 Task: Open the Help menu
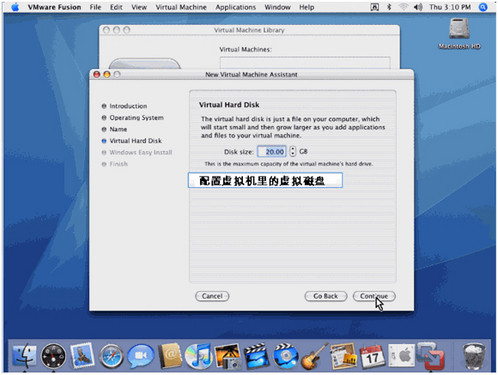tap(307, 7)
